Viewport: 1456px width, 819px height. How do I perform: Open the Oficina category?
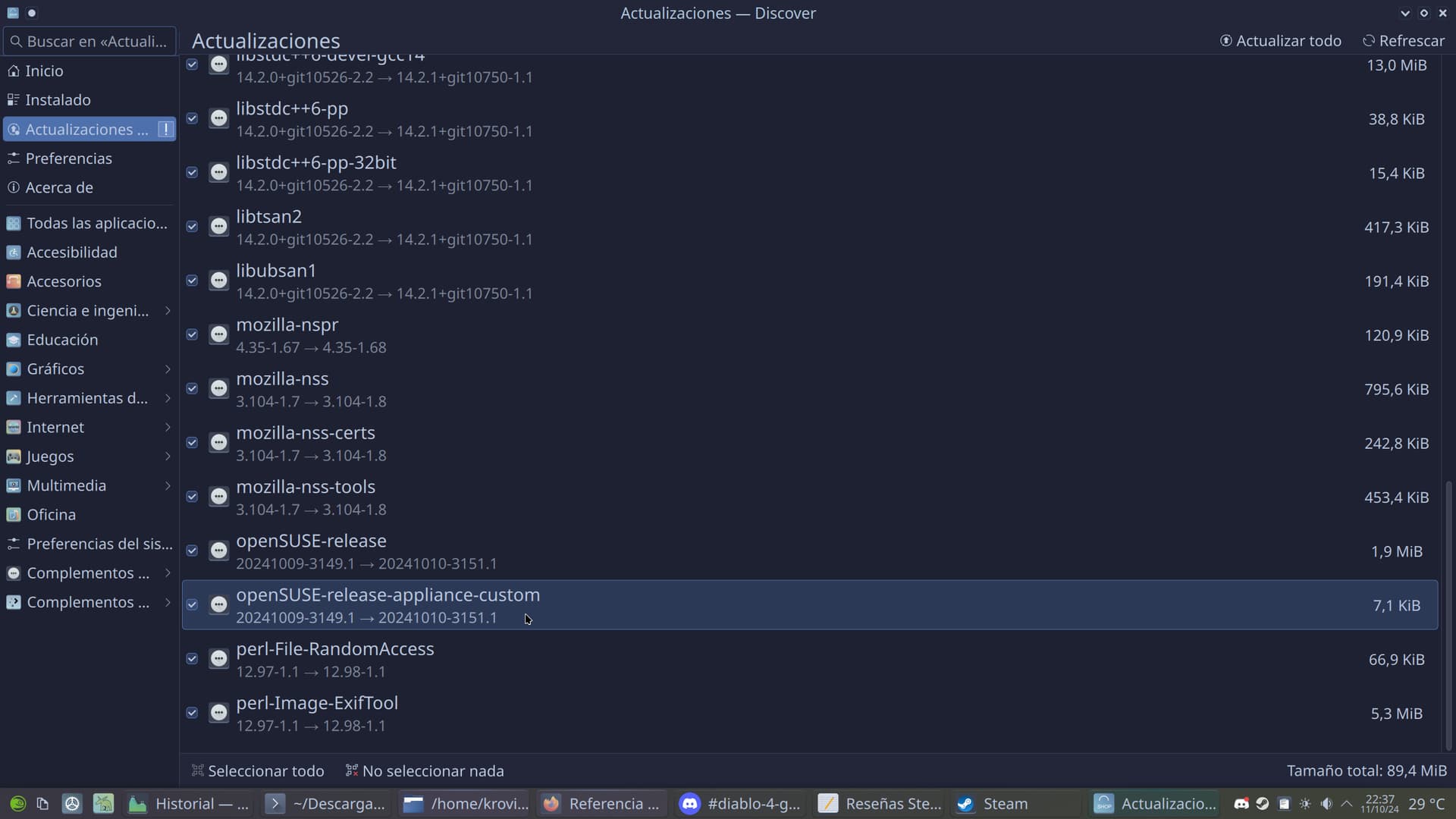pos(51,515)
